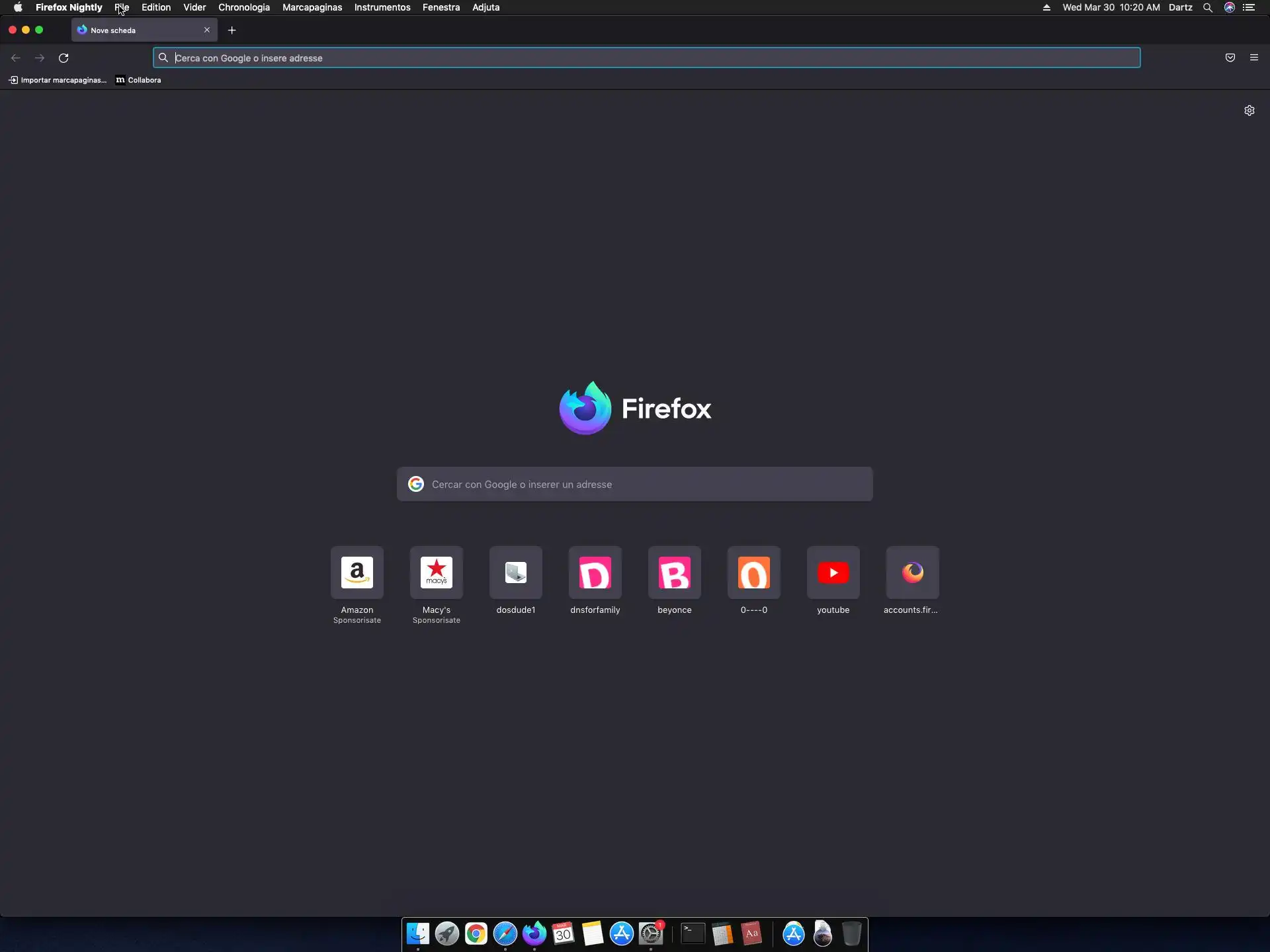The image size is (1270, 952).
Task: Open the Marcapaginas menu
Action: click(312, 7)
